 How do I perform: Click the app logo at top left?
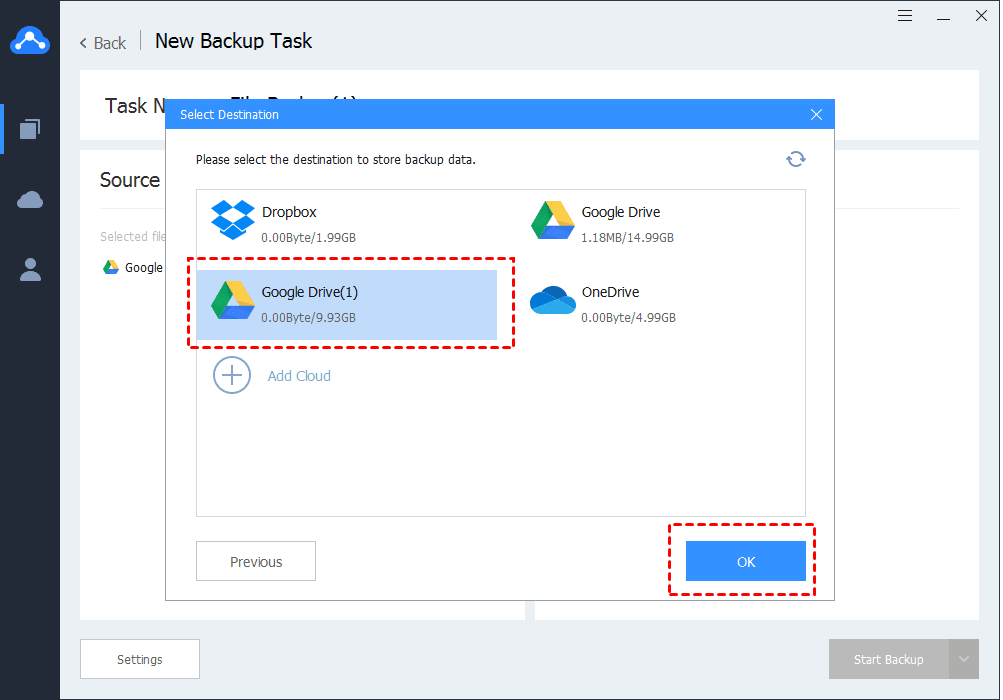point(29,41)
